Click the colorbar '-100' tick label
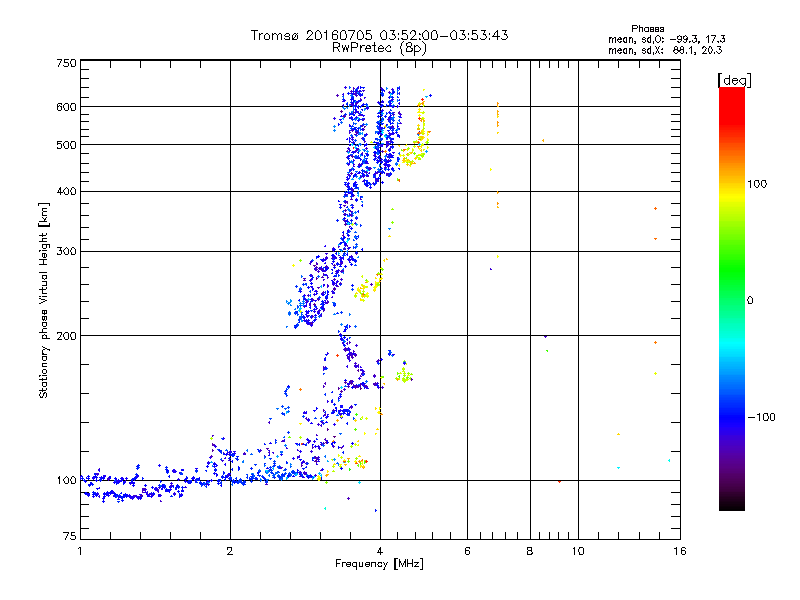Image resolution: width=800 pixels, height=600 pixels. 762,417
